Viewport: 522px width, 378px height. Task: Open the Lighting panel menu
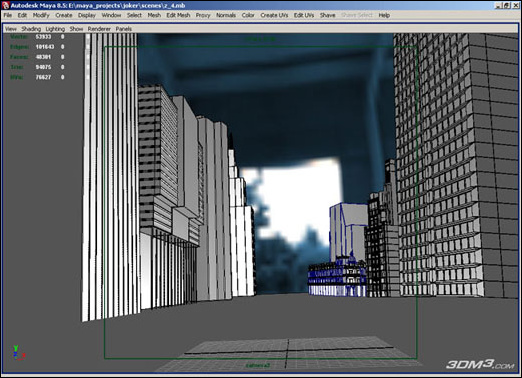pos(55,29)
